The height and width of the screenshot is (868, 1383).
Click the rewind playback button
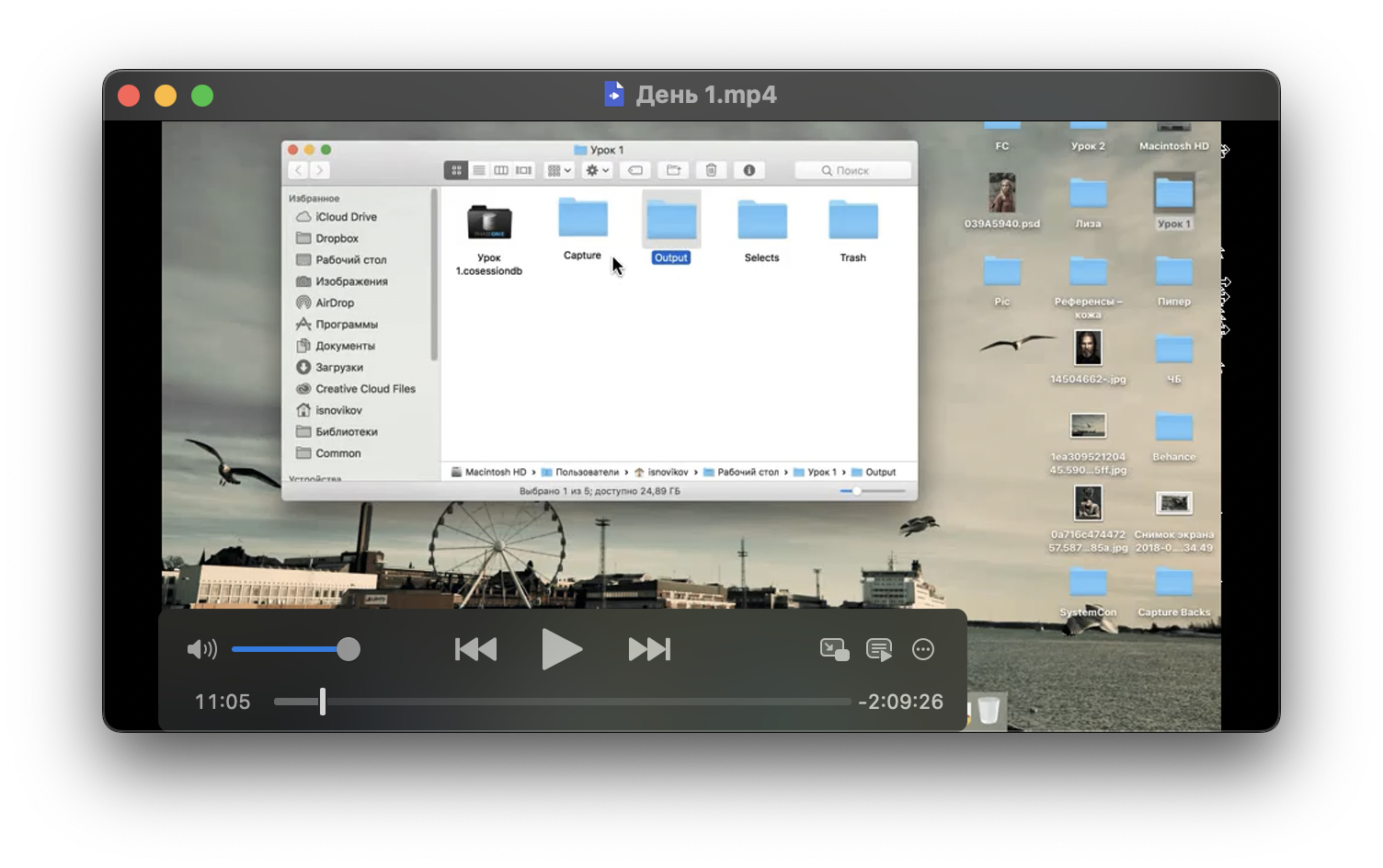coord(475,649)
